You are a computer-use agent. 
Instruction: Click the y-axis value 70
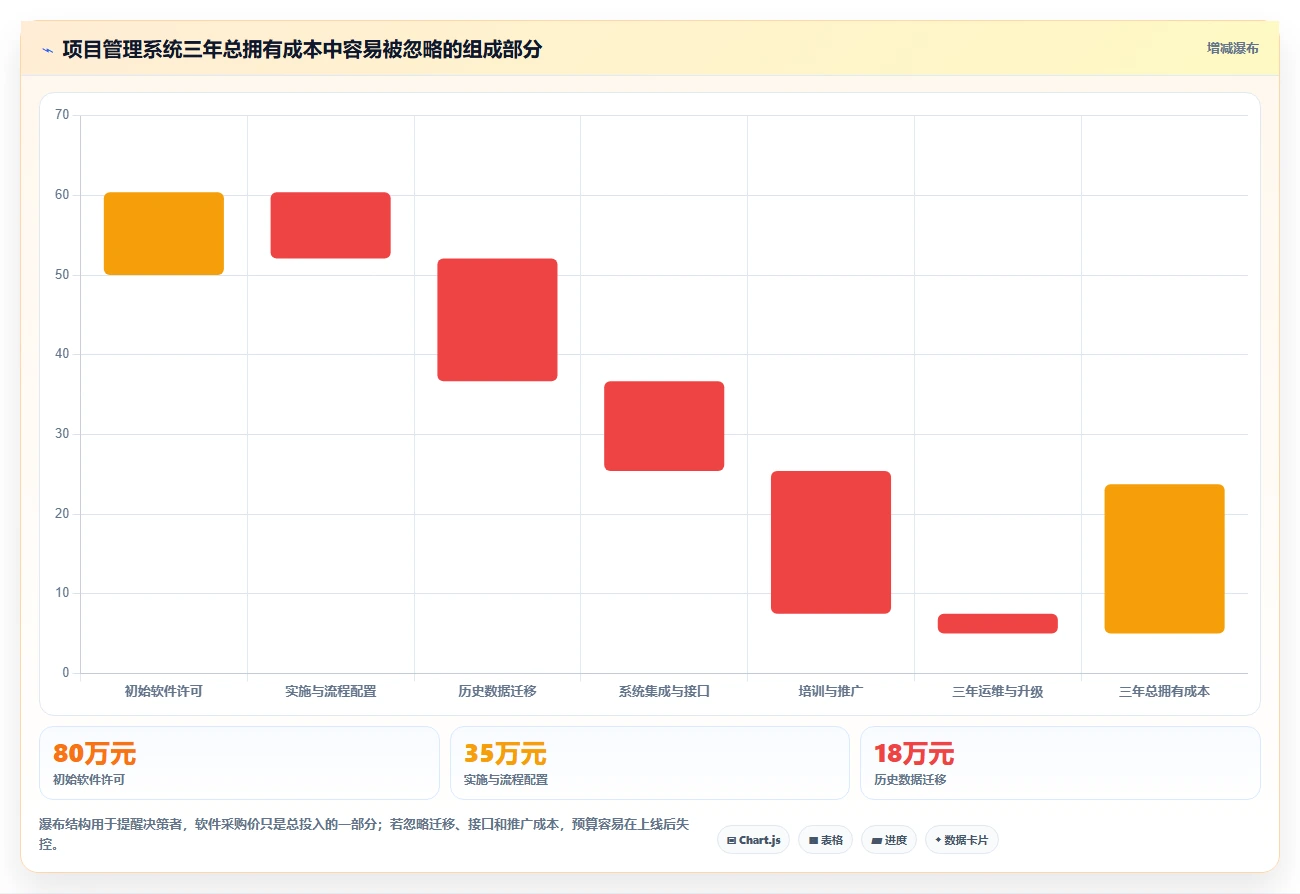tap(62, 115)
